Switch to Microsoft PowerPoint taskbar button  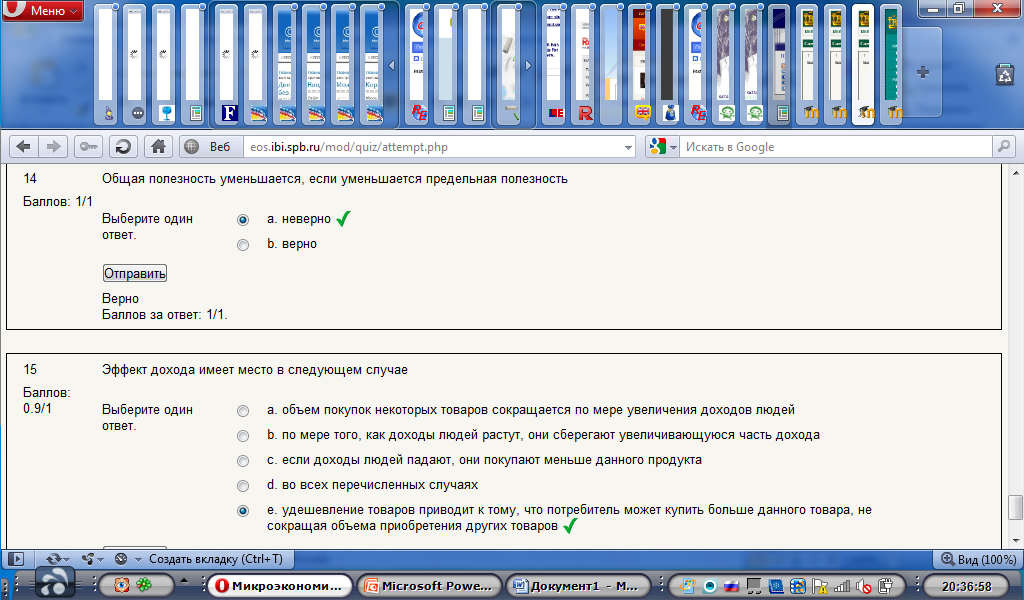[430, 586]
